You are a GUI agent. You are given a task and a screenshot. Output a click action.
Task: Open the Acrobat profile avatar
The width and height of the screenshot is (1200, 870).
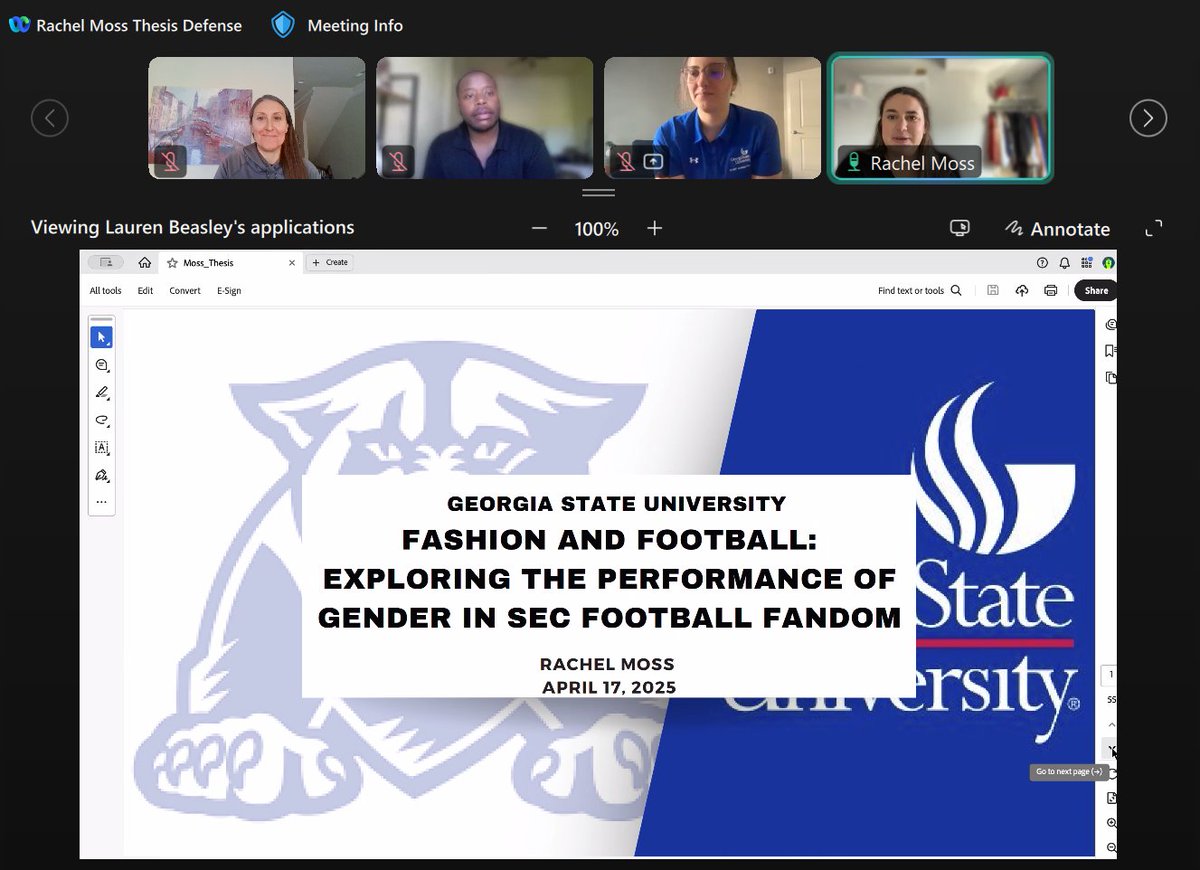pyautogui.click(x=1108, y=263)
